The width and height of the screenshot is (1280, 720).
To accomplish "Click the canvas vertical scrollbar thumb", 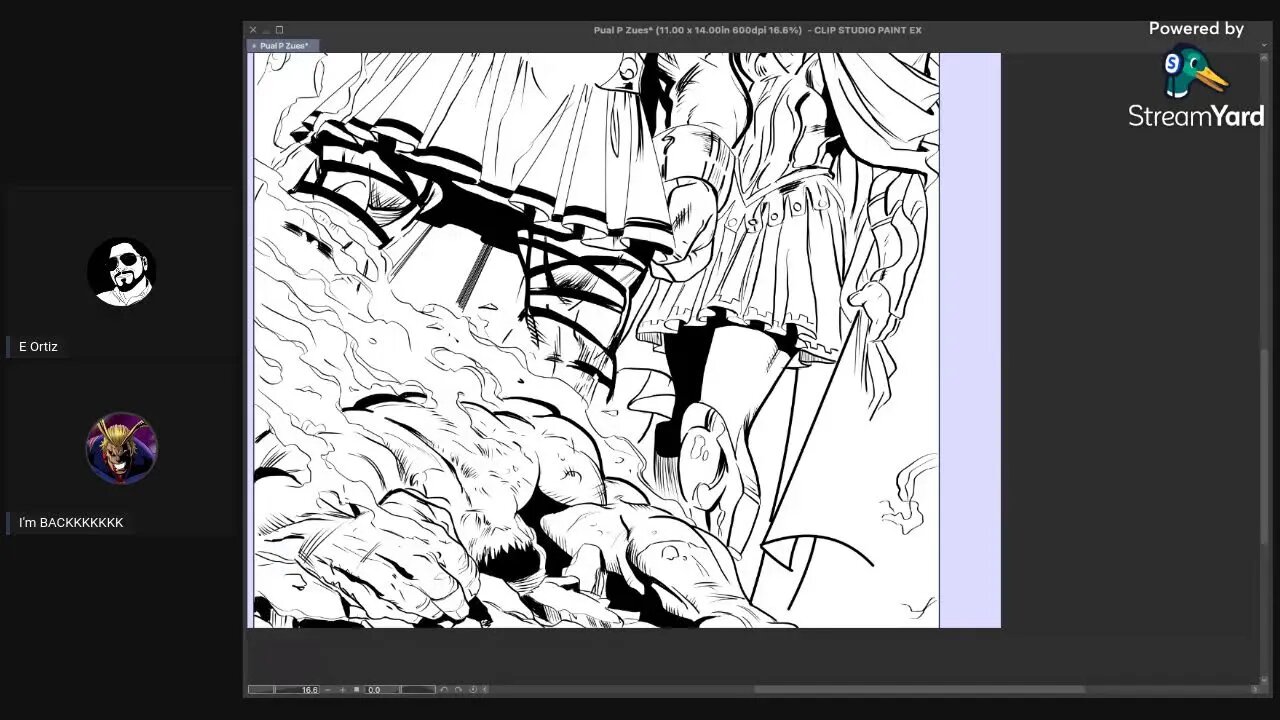I will [1264, 445].
